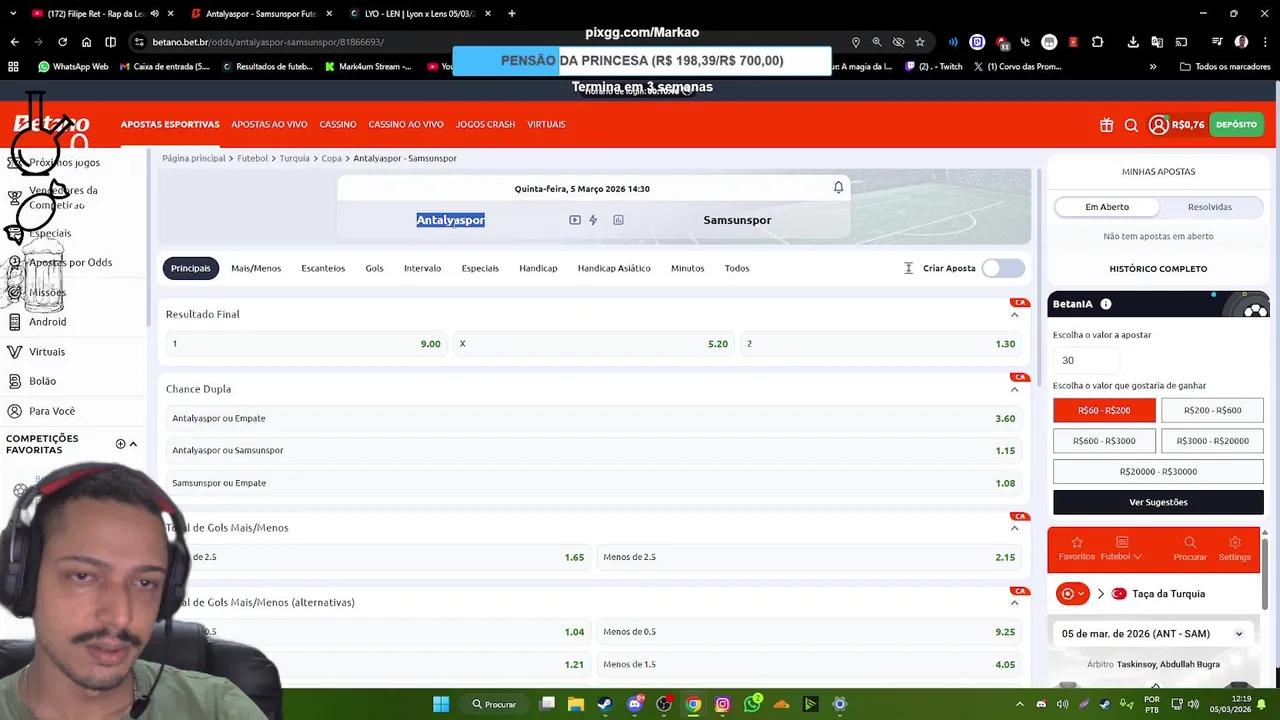Open File Explorer from the taskbar
1280x720 pixels.
coord(575,704)
